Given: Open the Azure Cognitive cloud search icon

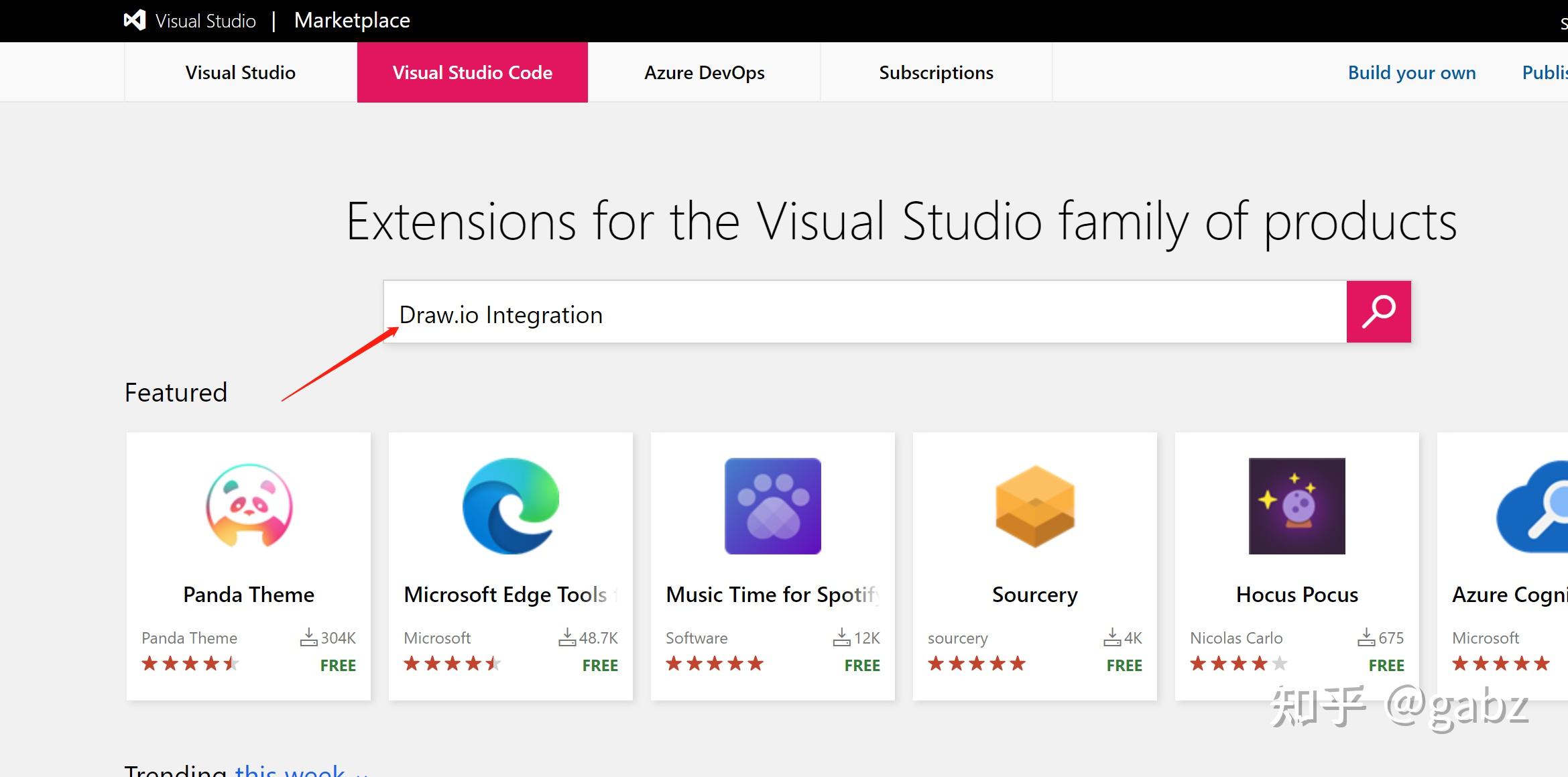Looking at the screenshot, I should (1535, 506).
